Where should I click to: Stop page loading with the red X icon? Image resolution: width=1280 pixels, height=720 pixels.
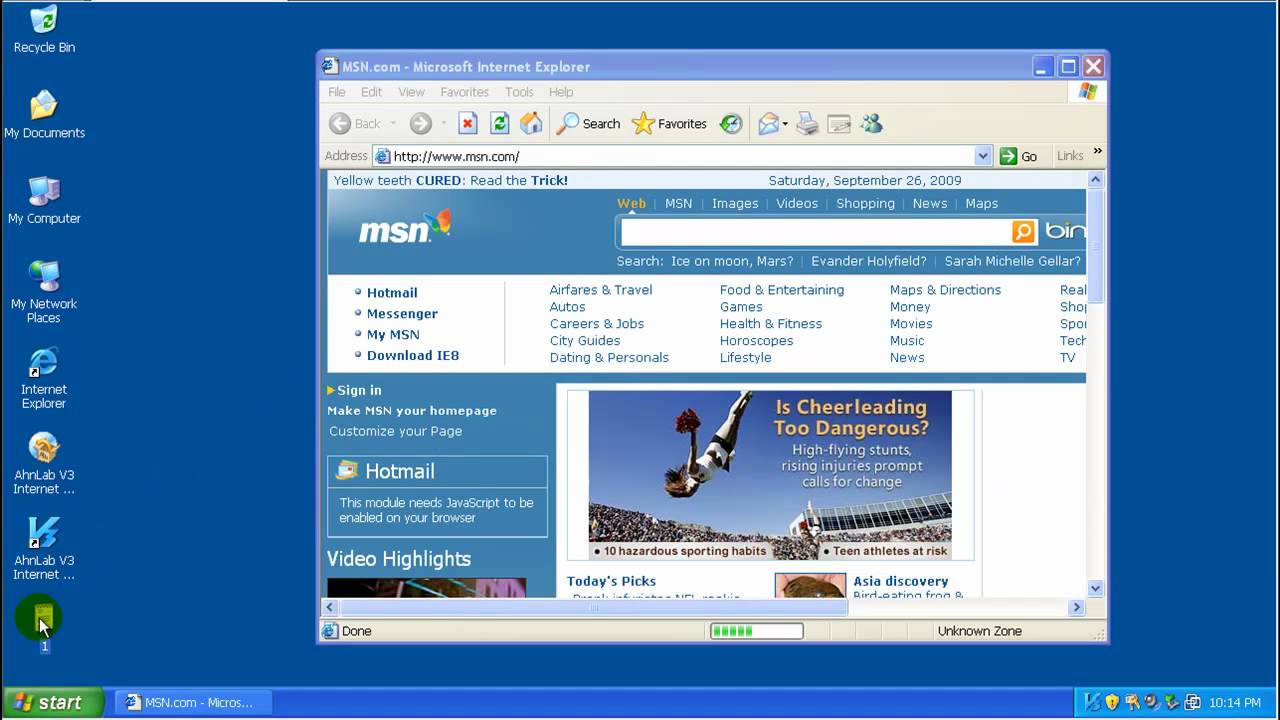468,124
